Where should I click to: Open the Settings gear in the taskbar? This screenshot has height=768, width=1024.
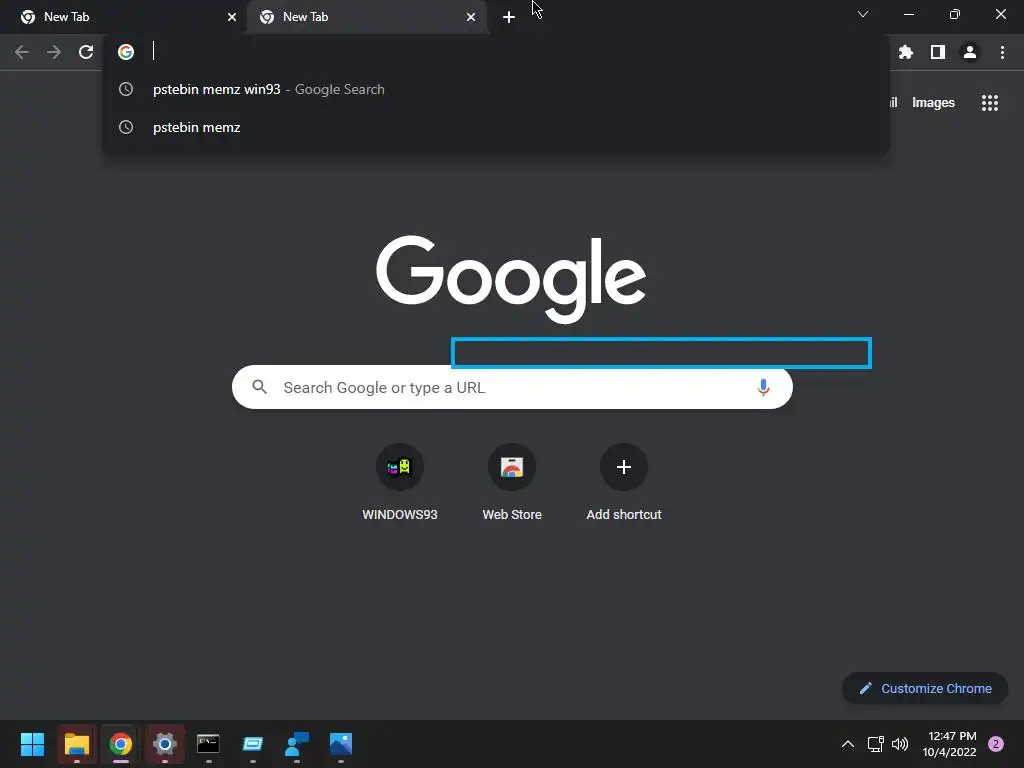coord(165,744)
